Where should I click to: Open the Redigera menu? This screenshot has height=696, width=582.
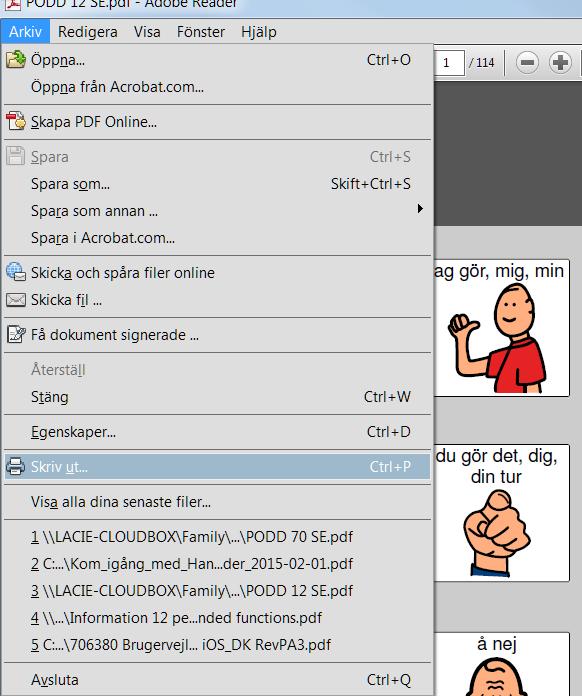87,32
